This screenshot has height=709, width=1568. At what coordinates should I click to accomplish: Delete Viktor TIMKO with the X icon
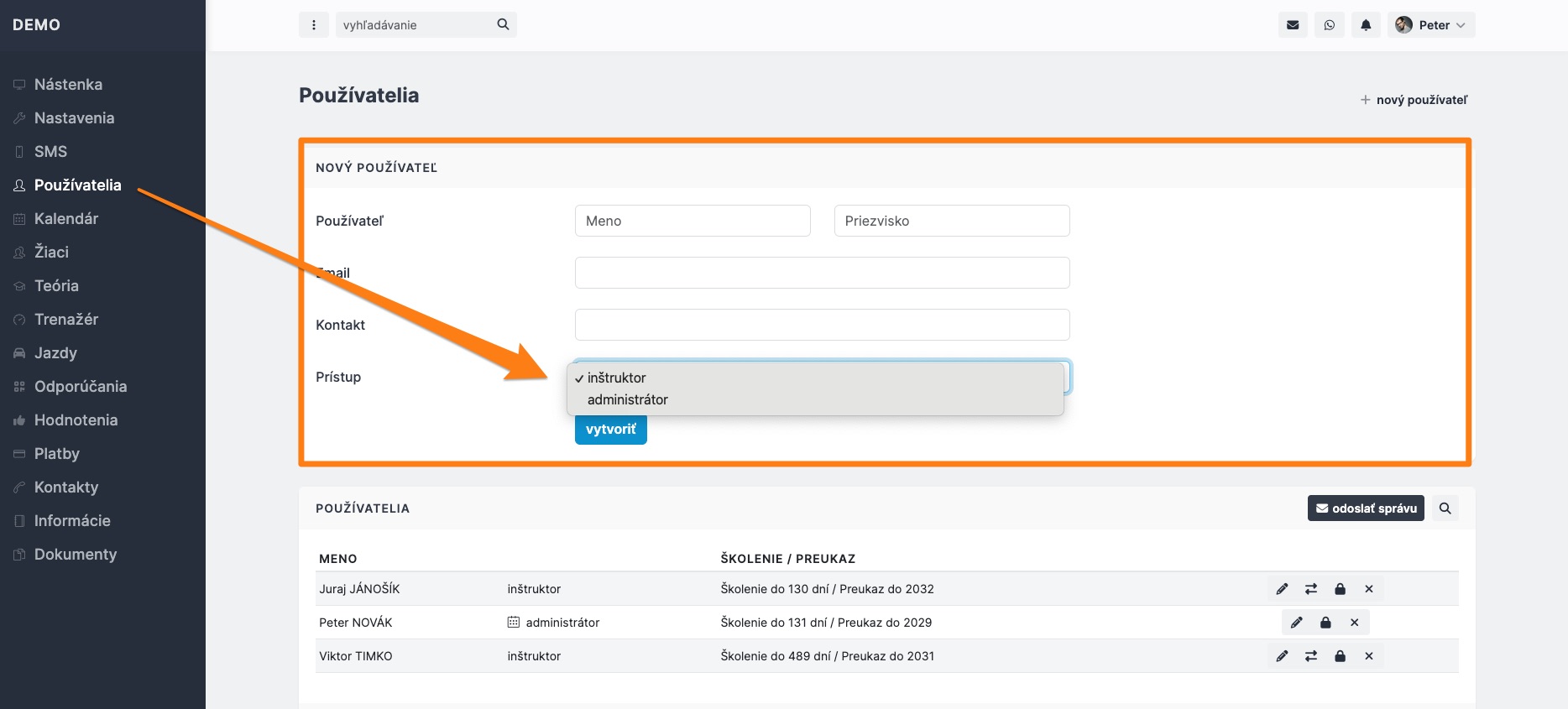click(1369, 656)
